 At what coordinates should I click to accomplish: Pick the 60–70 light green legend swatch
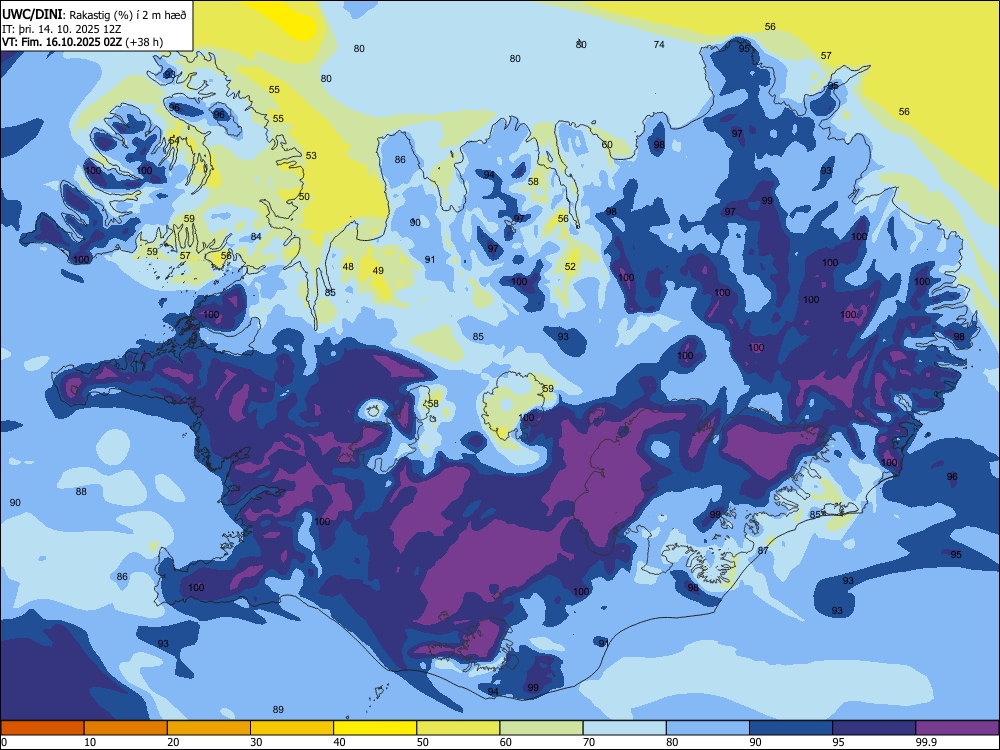coord(541,728)
